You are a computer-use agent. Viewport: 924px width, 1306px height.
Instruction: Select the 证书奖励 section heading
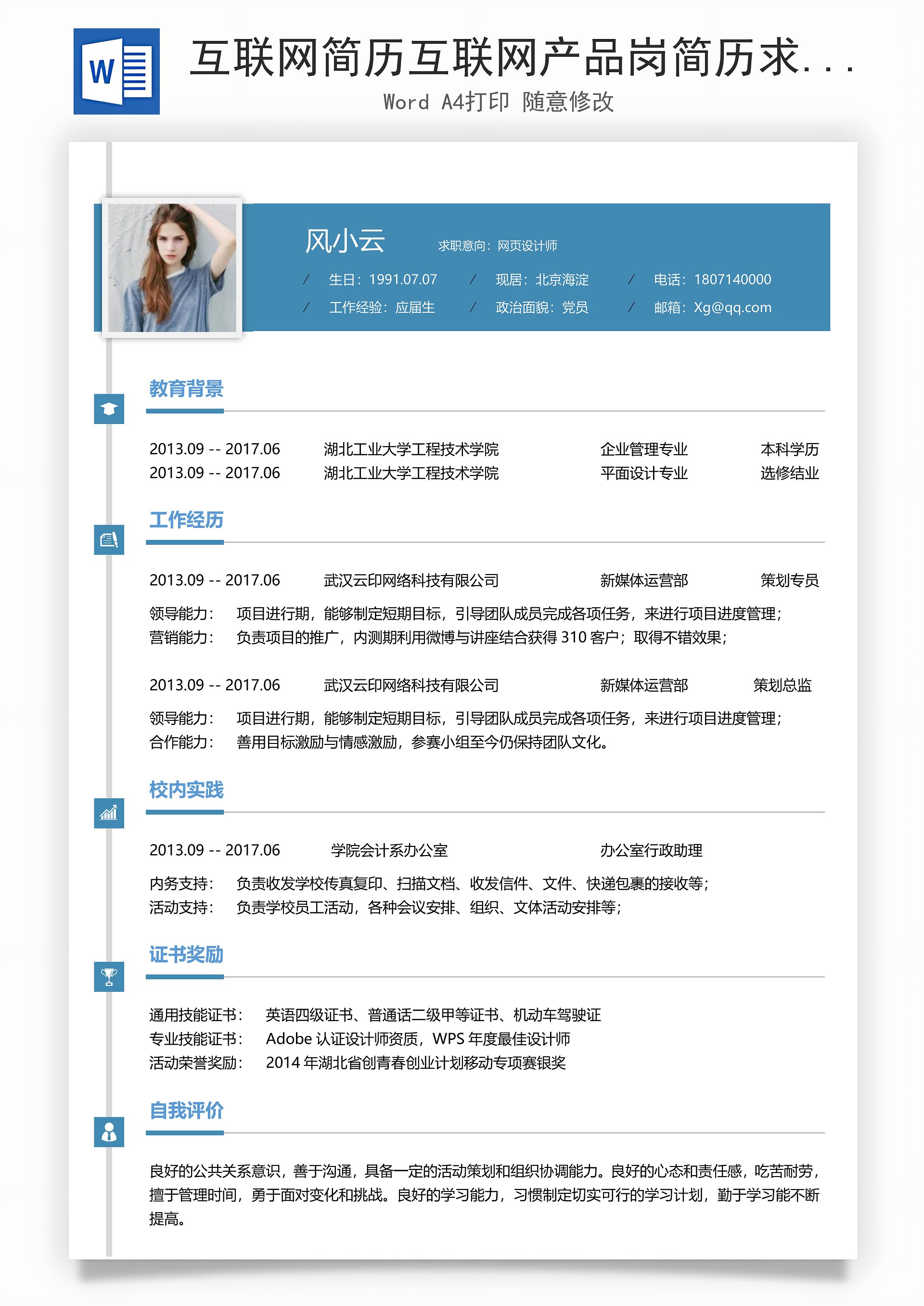tap(186, 954)
